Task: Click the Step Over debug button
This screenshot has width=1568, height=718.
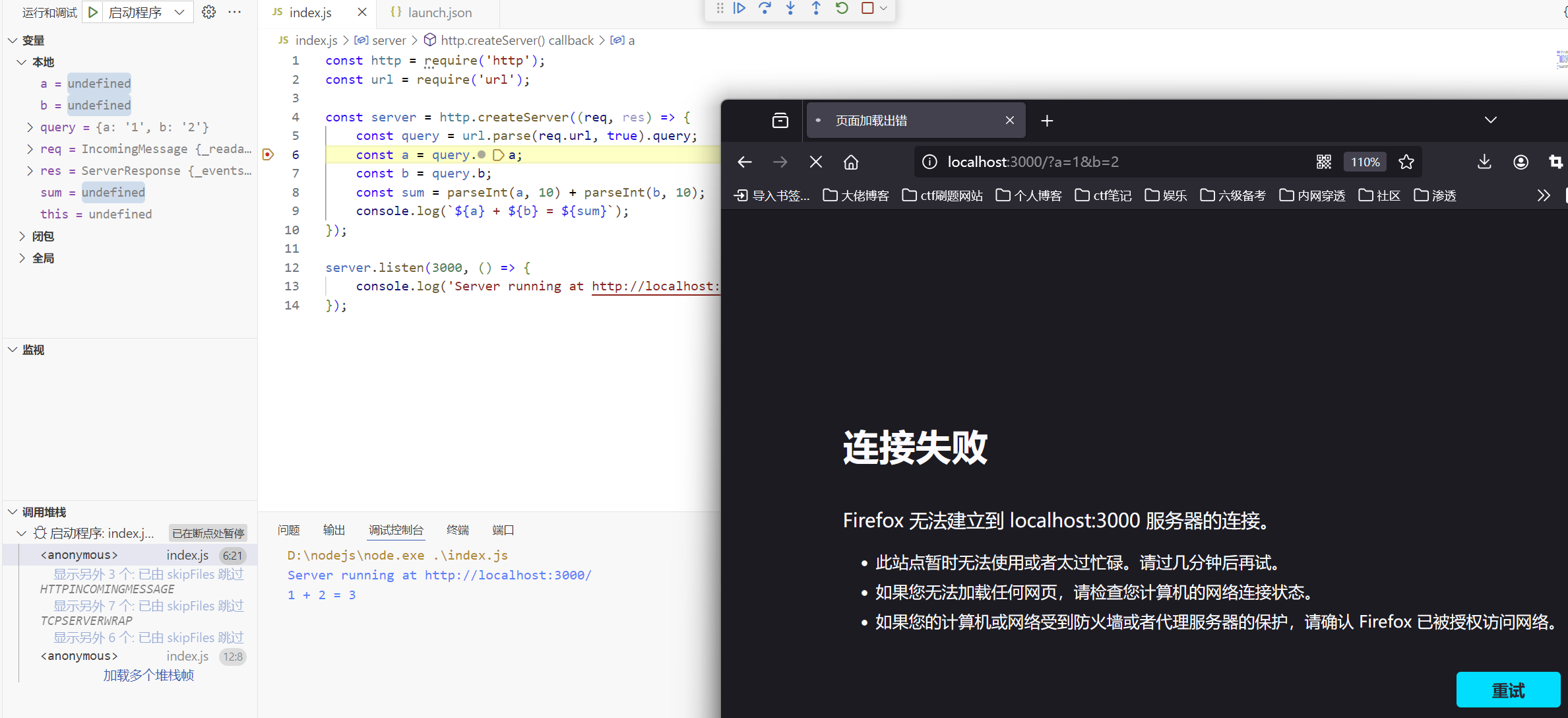Action: pyautogui.click(x=765, y=9)
